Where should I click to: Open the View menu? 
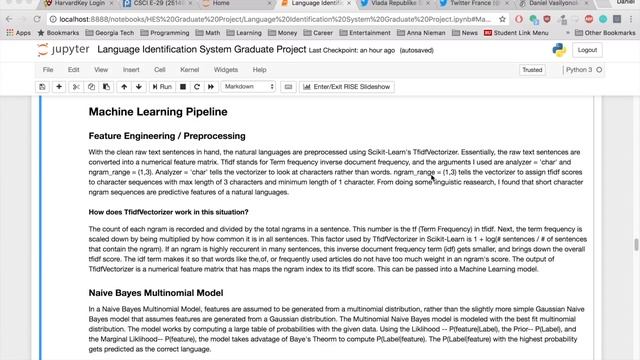tap(101, 70)
